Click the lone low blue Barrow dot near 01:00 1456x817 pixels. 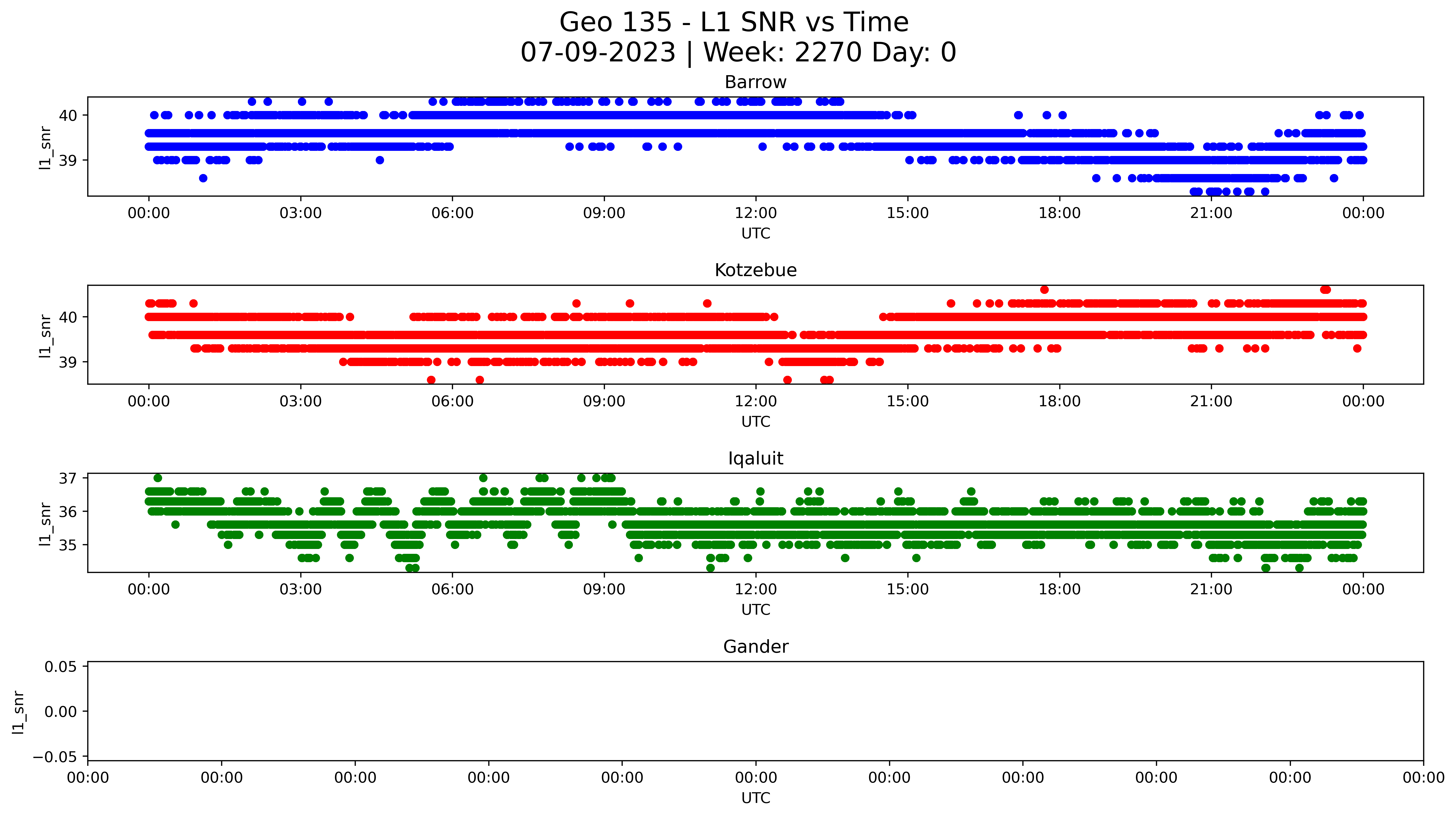click(x=203, y=179)
